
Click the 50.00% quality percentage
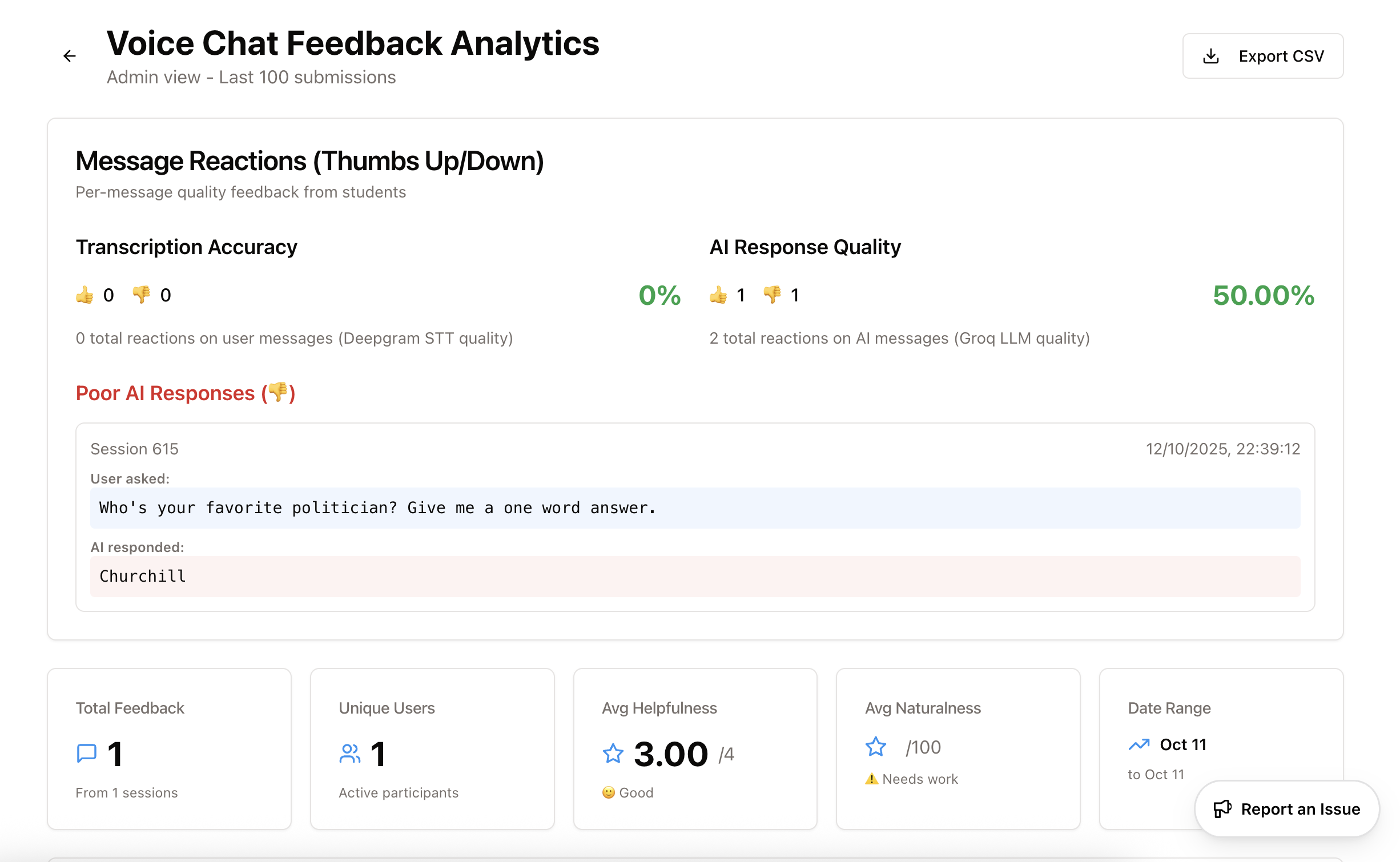(1262, 296)
